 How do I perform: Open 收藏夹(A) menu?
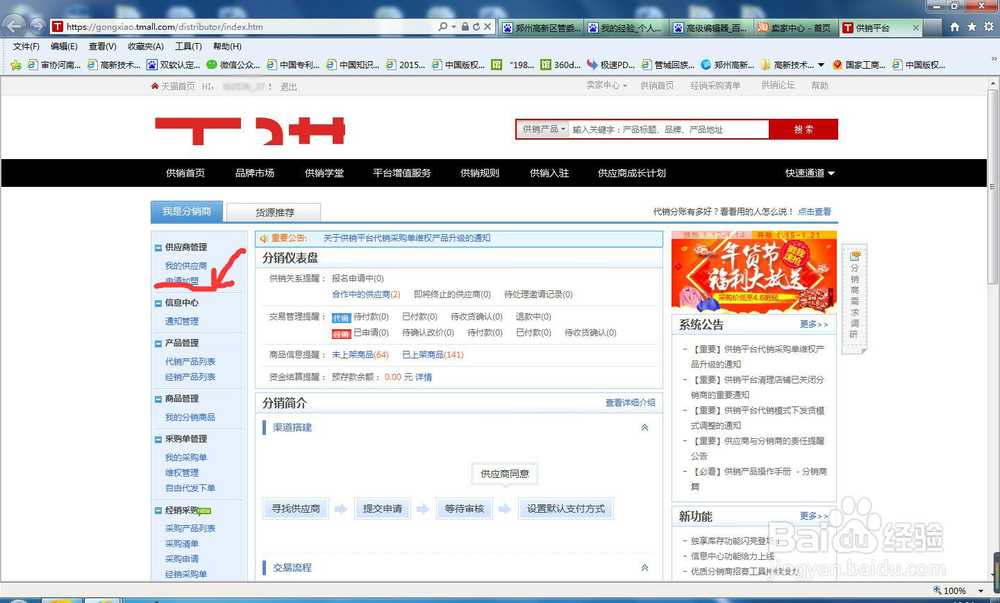click(x=145, y=47)
